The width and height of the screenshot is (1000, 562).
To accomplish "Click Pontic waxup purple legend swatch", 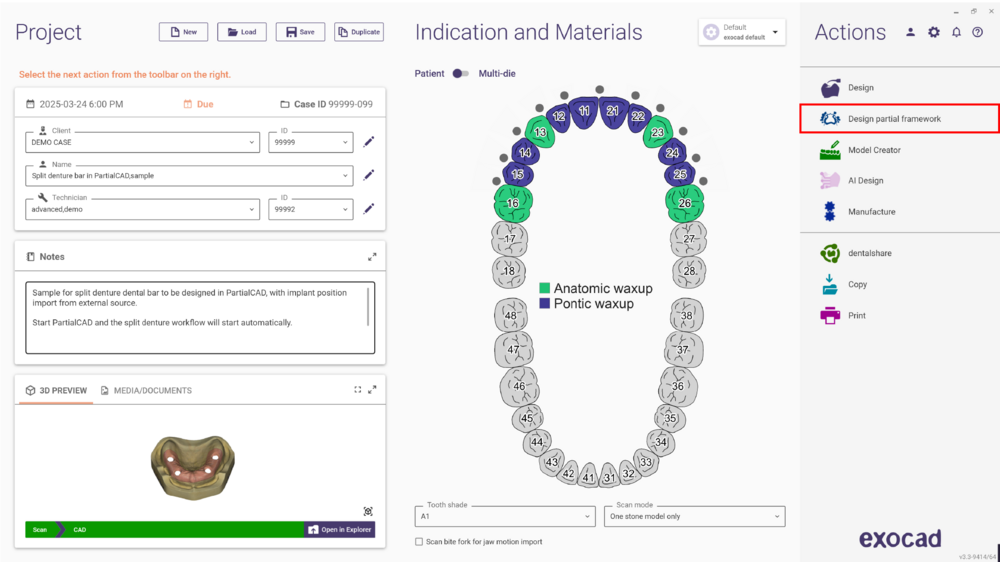I will [545, 304].
